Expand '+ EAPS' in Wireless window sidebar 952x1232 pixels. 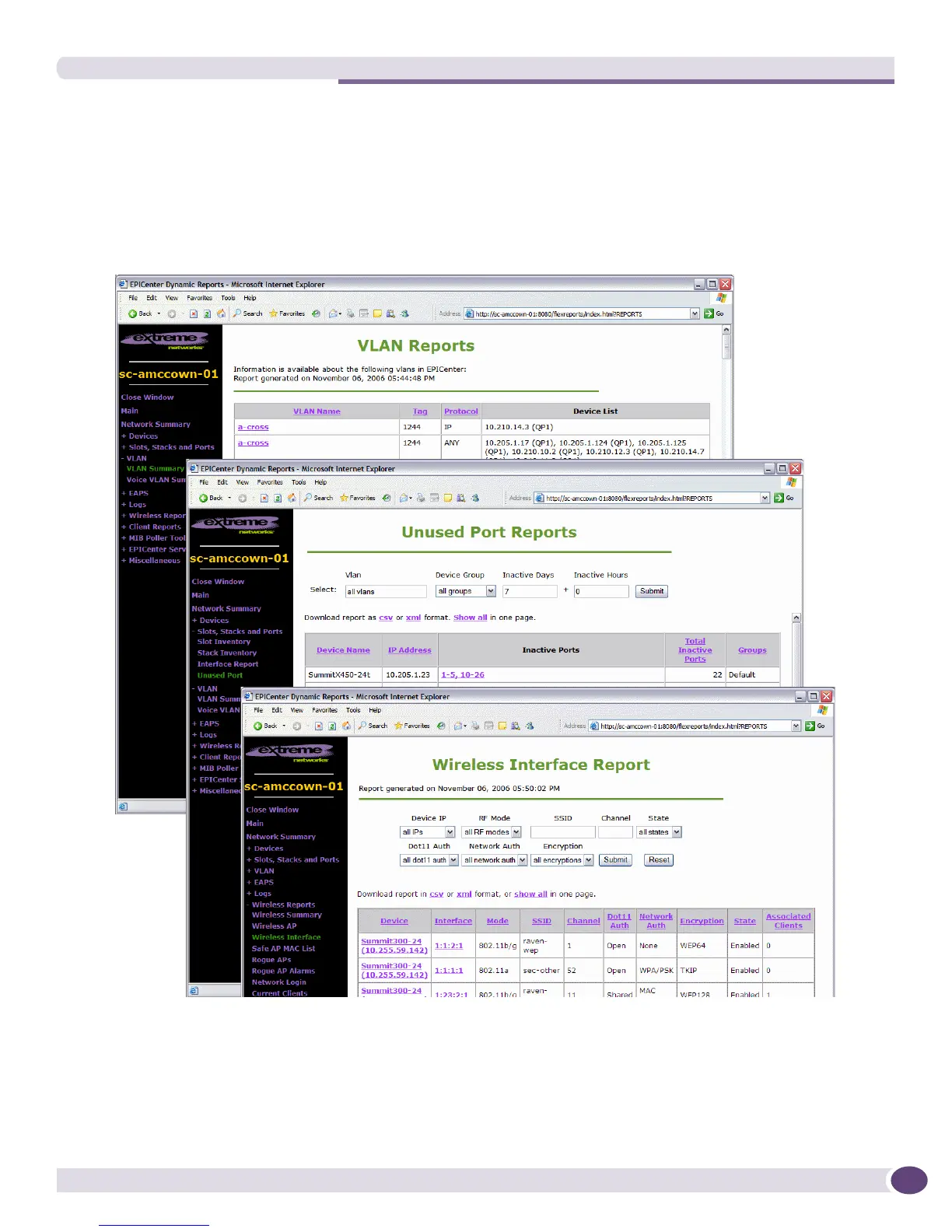pos(261,882)
